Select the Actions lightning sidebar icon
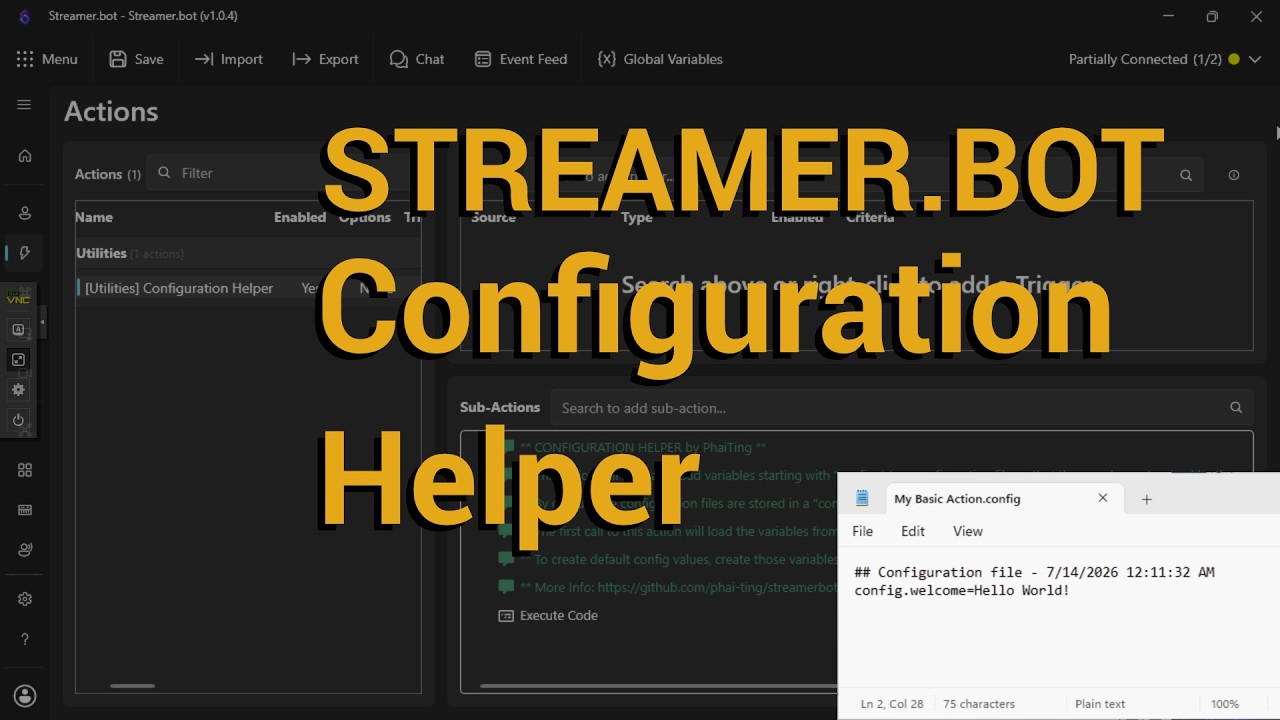This screenshot has width=1280, height=720. [25, 253]
